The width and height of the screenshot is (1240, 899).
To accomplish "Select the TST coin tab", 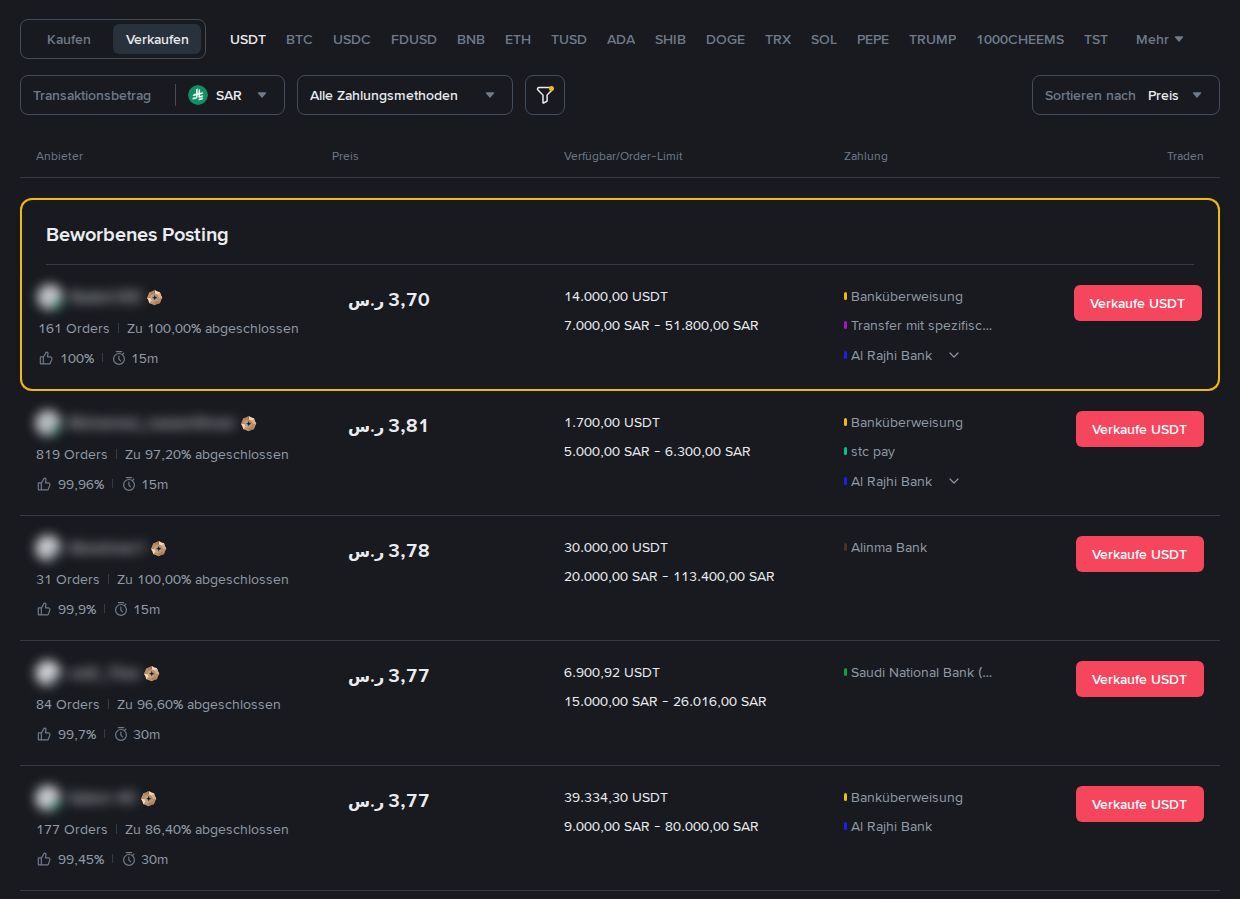I will point(1096,39).
